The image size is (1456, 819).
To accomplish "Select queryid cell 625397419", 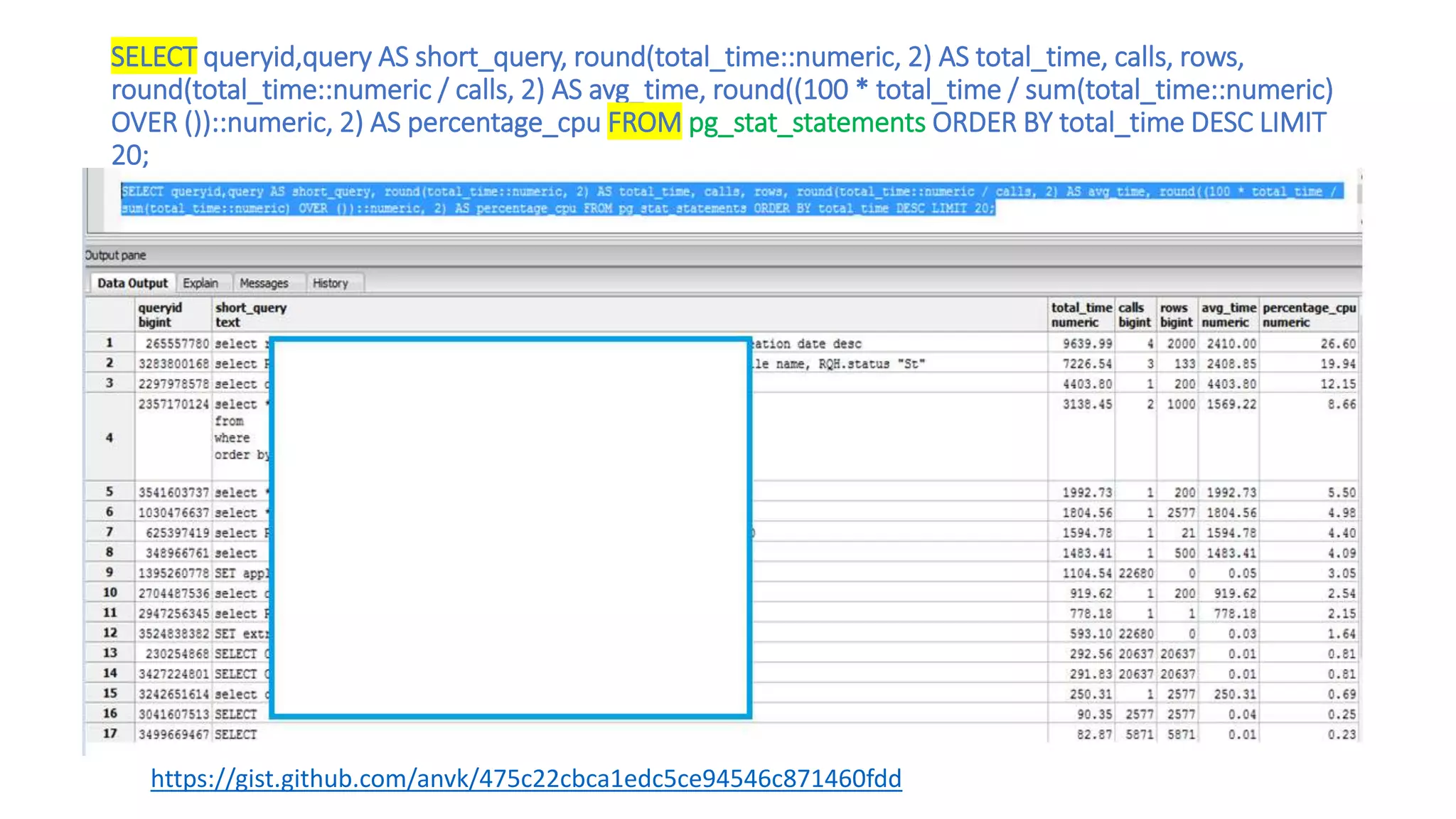I will [173, 532].
